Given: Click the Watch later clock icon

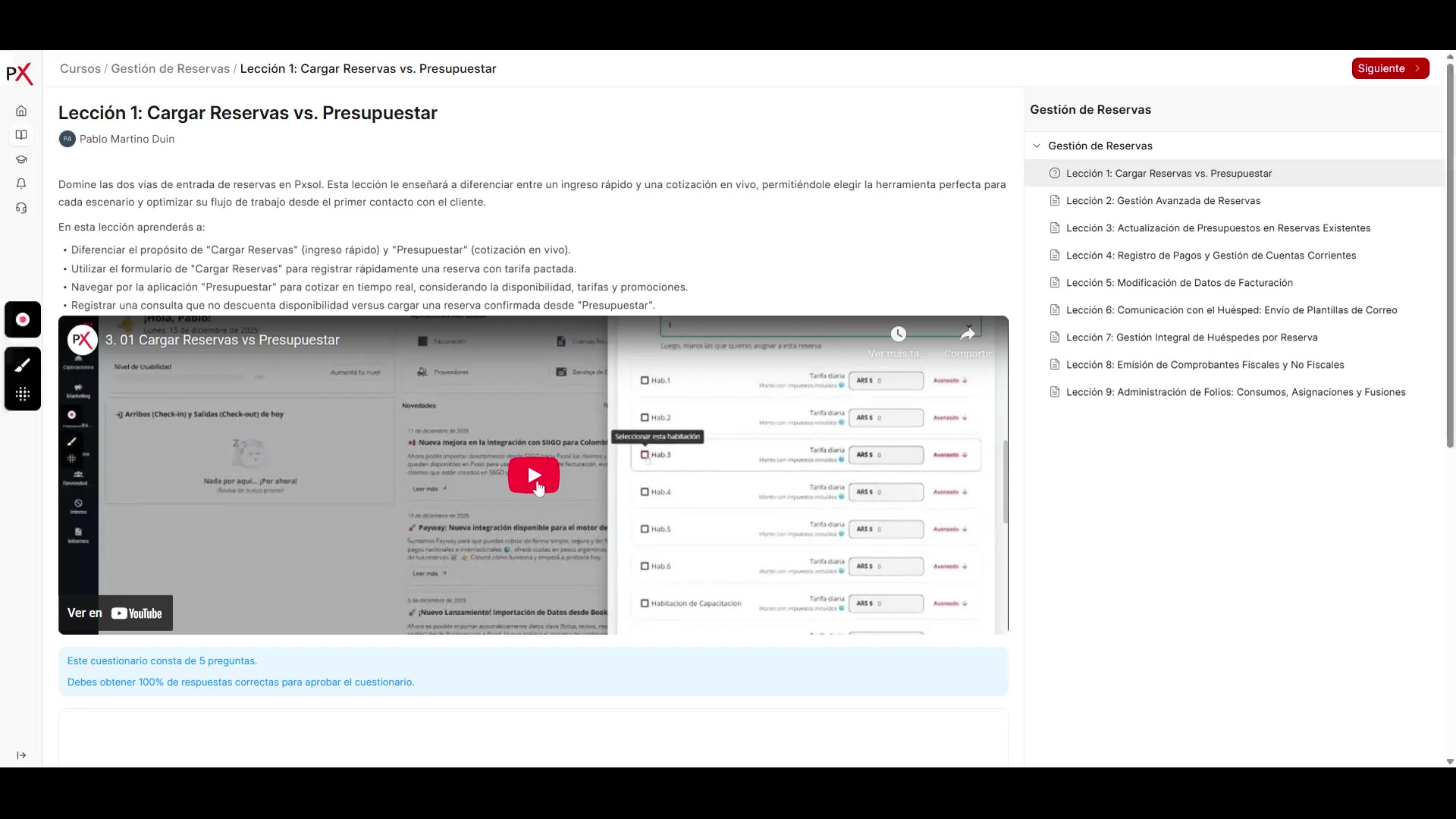Looking at the screenshot, I should coord(898,334).
